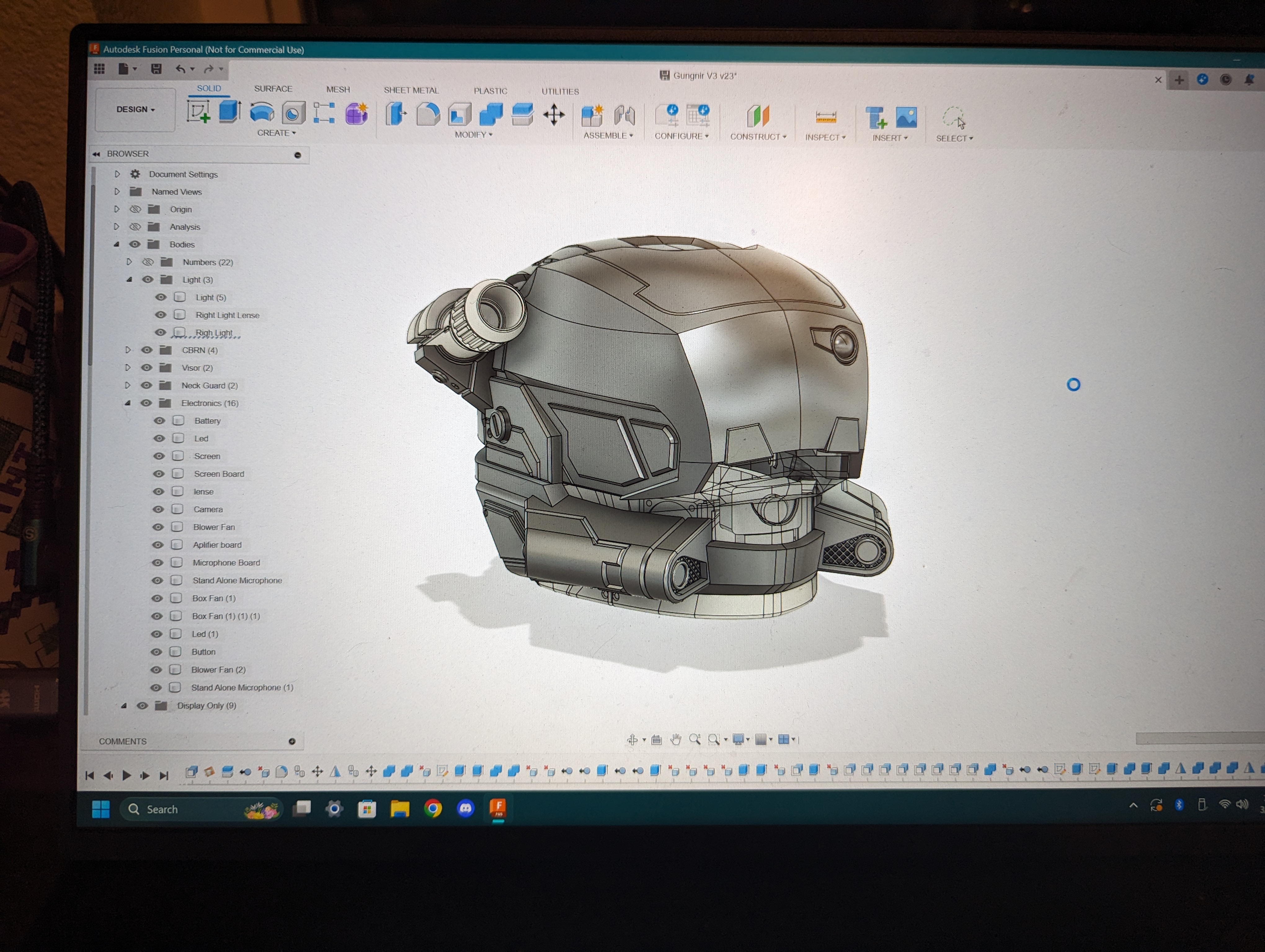Switch to the SURFACE tab
The width and height of the screenshot is (1265, 952).
coord(273,89)
